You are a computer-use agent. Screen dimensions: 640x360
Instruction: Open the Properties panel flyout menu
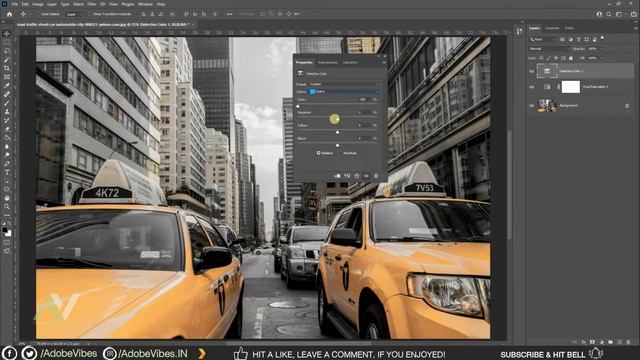384,62
